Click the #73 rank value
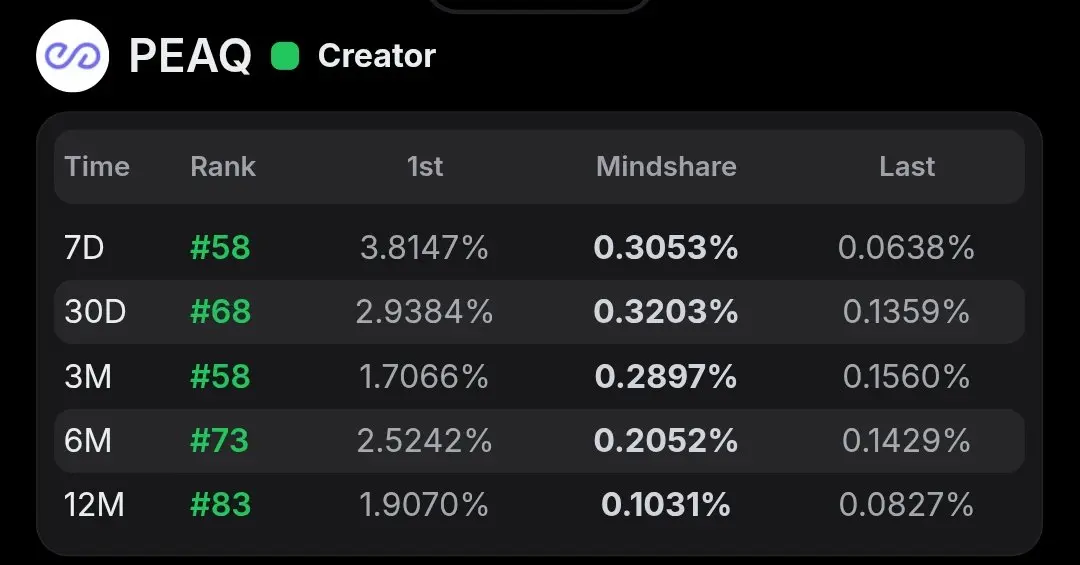The image size is (1080, 565). (220, 440)
